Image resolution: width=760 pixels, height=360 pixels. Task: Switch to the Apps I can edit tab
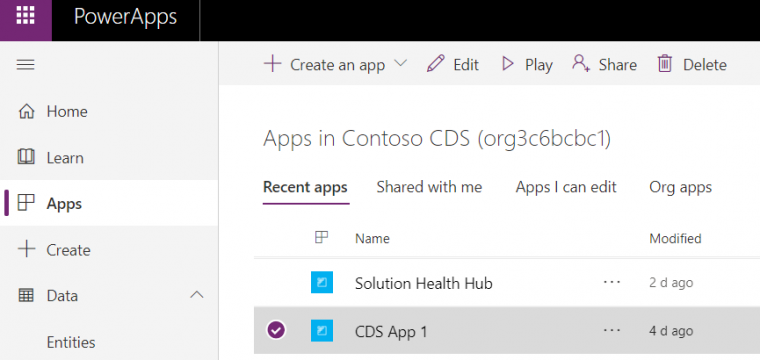coord(566,187)
